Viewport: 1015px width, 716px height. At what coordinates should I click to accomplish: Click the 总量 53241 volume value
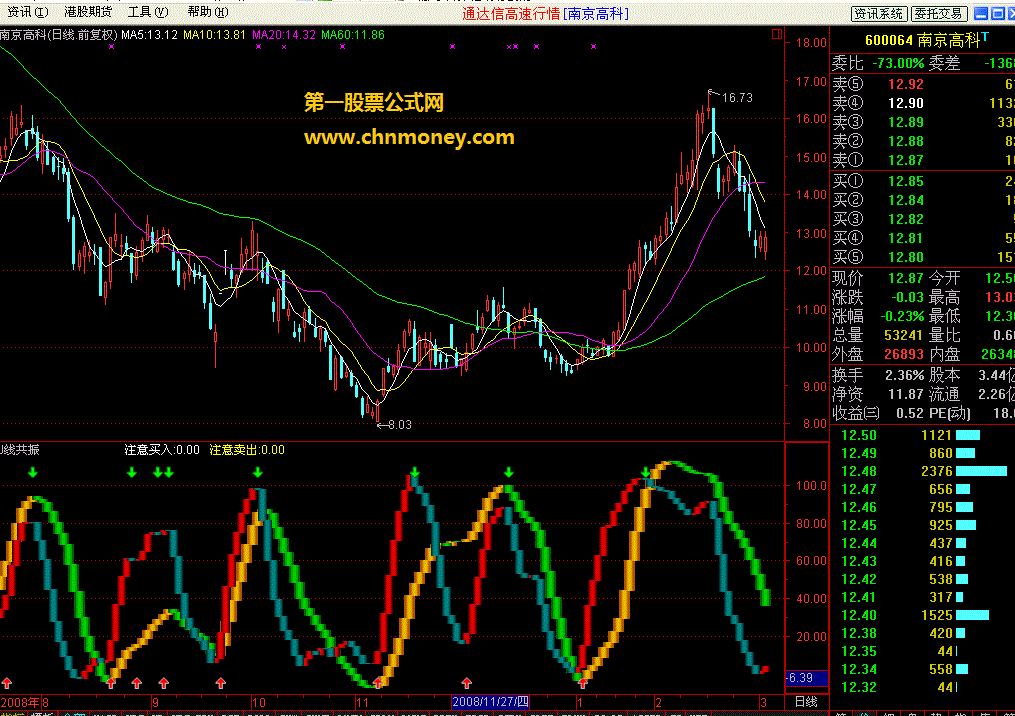(904, 335)
